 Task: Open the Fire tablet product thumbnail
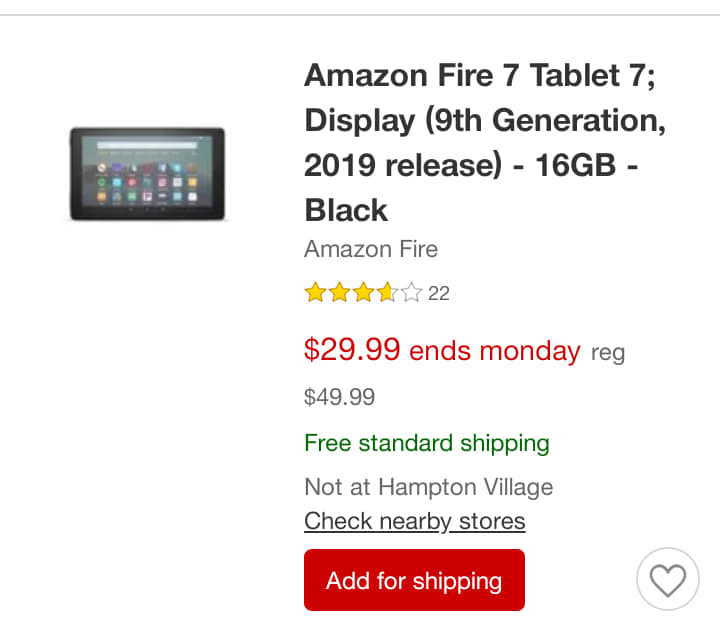147,173
